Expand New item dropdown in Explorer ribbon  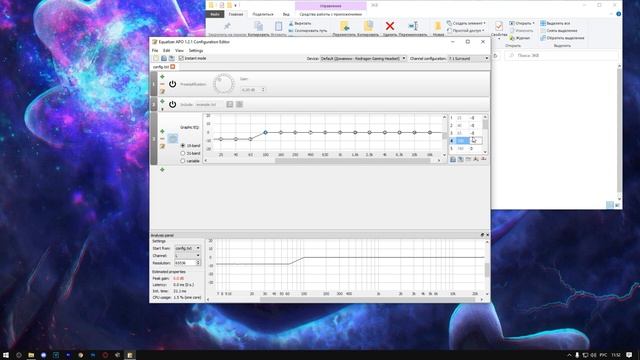click(484, 23)
